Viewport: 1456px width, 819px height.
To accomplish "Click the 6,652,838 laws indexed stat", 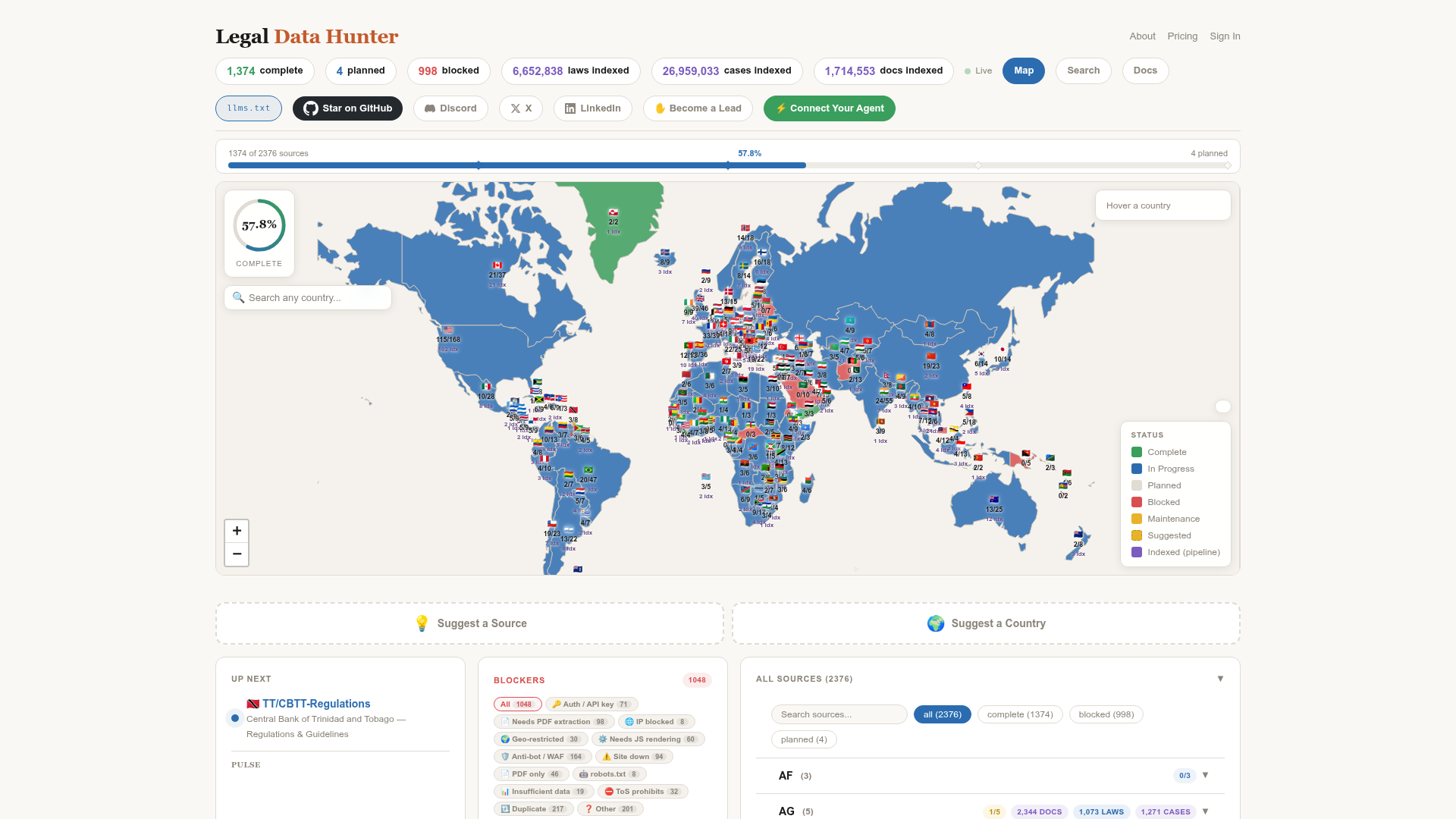I will 571,71.
